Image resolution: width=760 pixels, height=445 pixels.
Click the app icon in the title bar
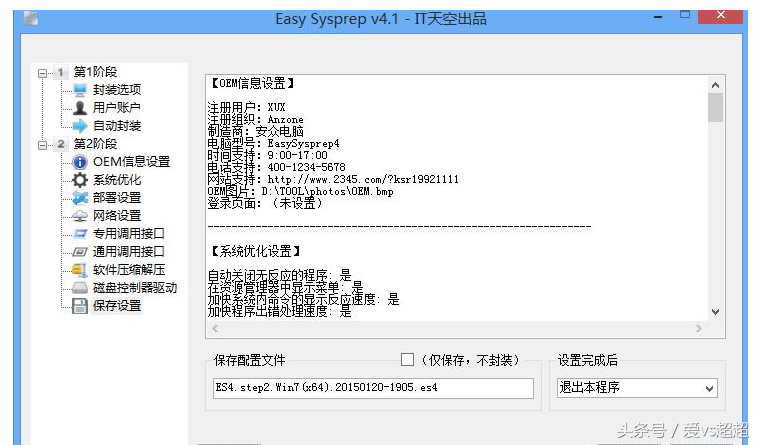point(31,18)
